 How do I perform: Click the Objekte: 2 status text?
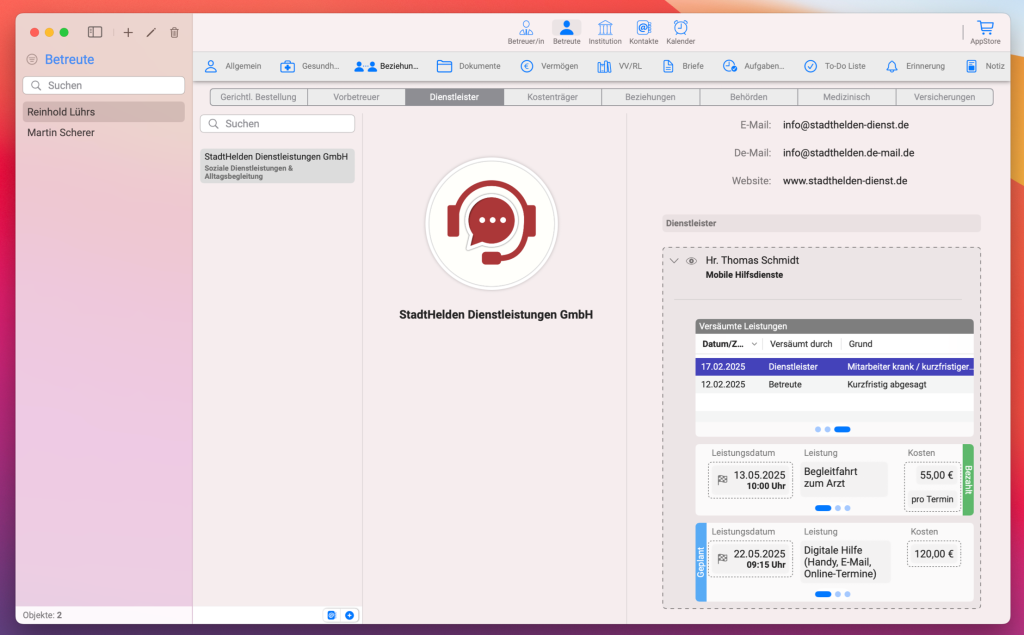(x=42, y=615)
